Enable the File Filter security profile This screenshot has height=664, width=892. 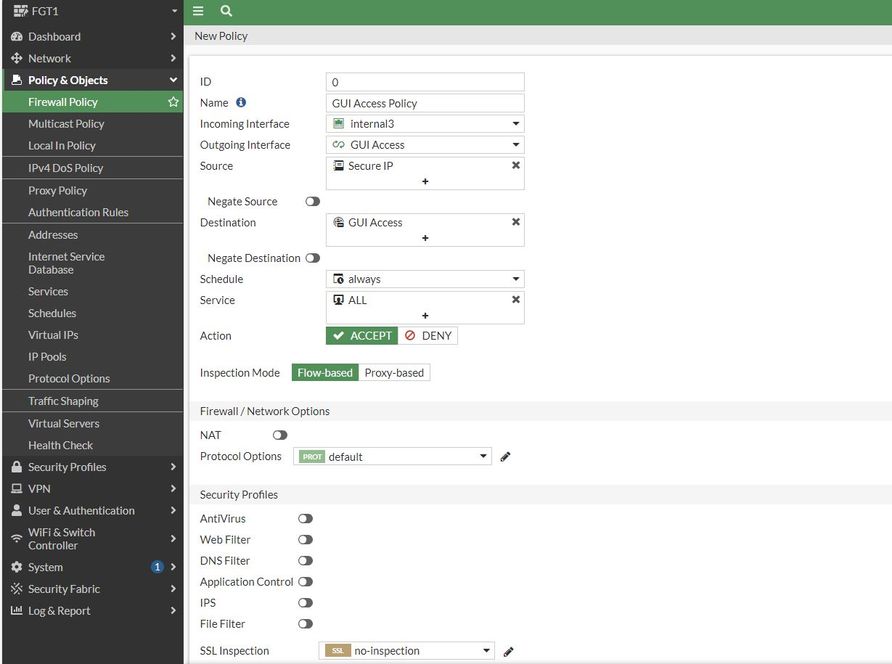tap(305, 624)
